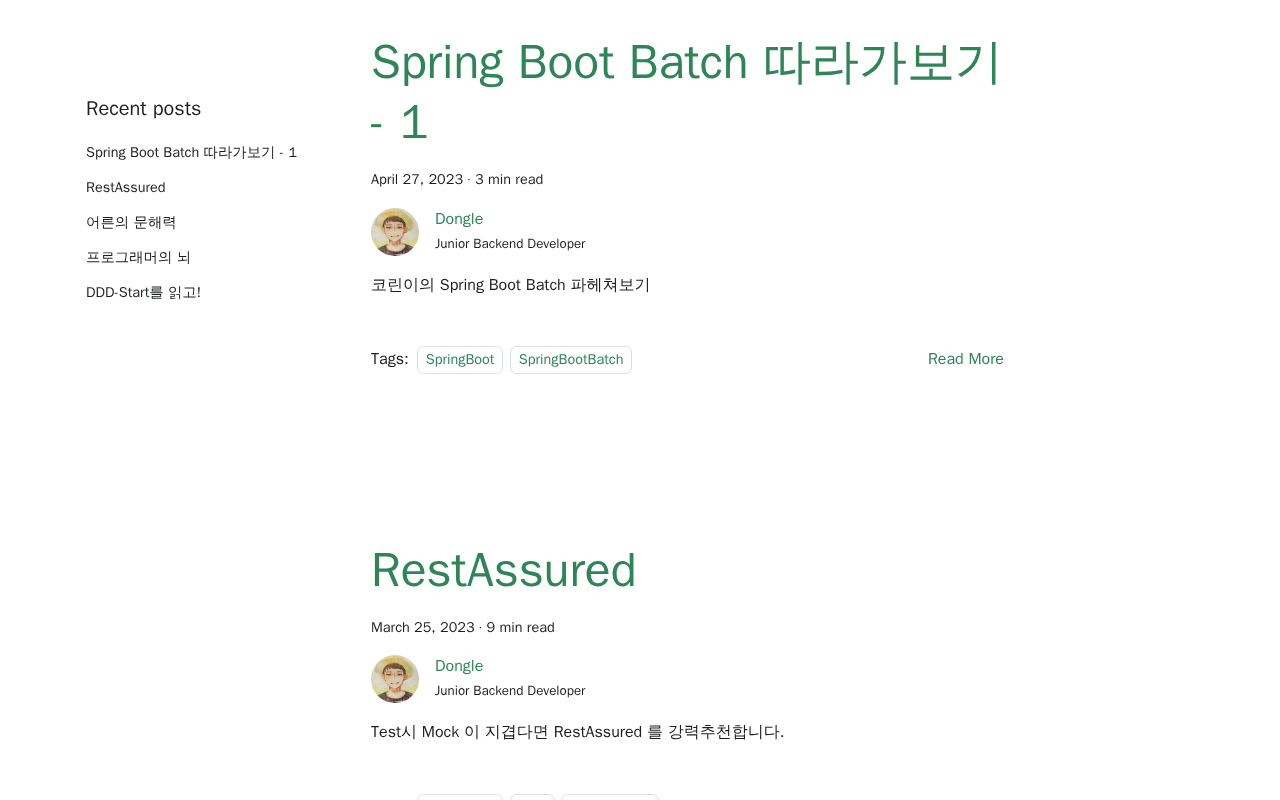Go to 프로그래머의 뇌 in Recent posts
Screen dimensions: 1280x800
point(138,258)
